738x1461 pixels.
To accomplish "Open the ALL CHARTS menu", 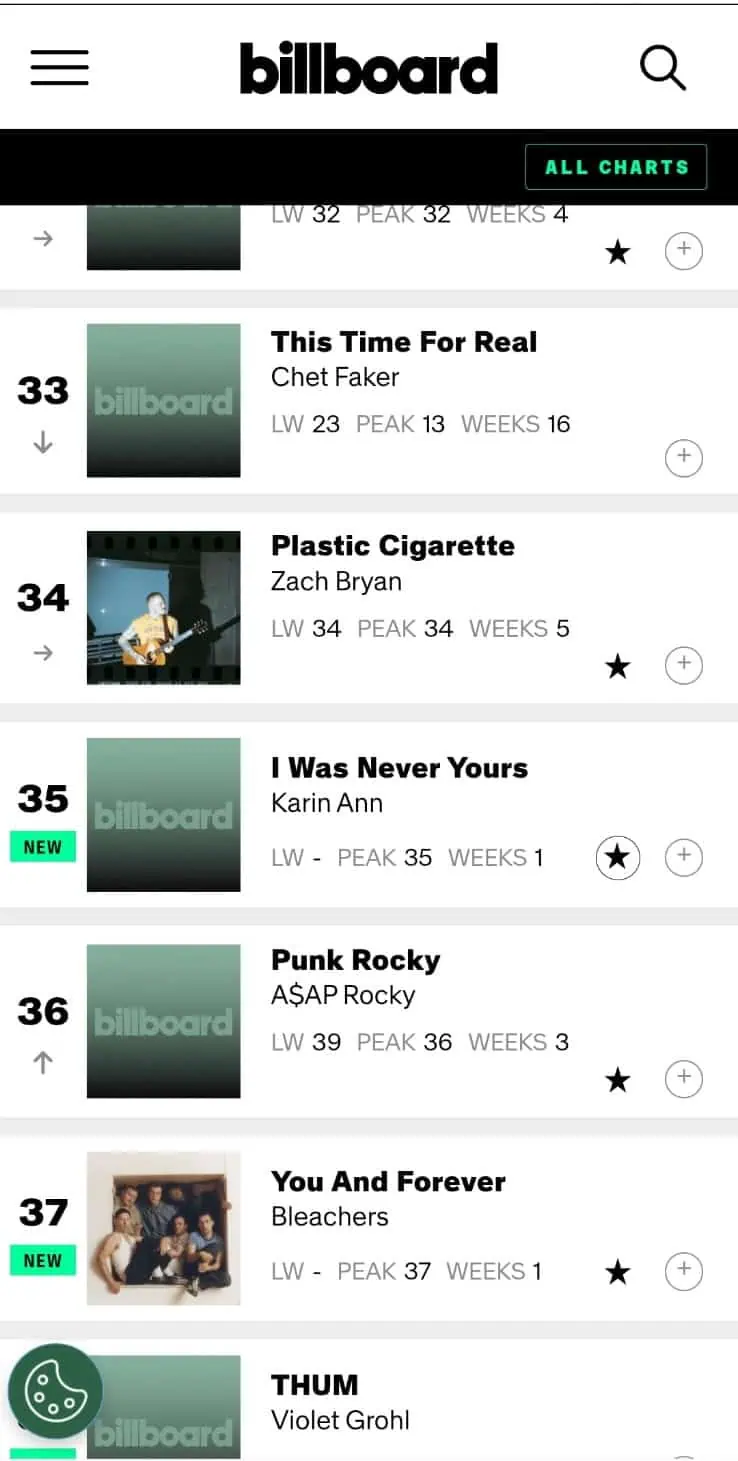I will pos(616,167).
